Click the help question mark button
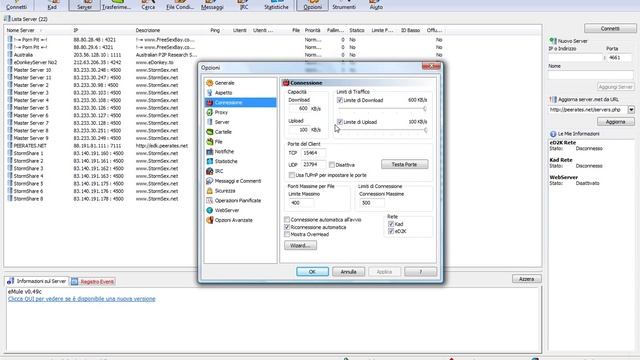Viewport: 640px width, 360px height. [420, 272]
